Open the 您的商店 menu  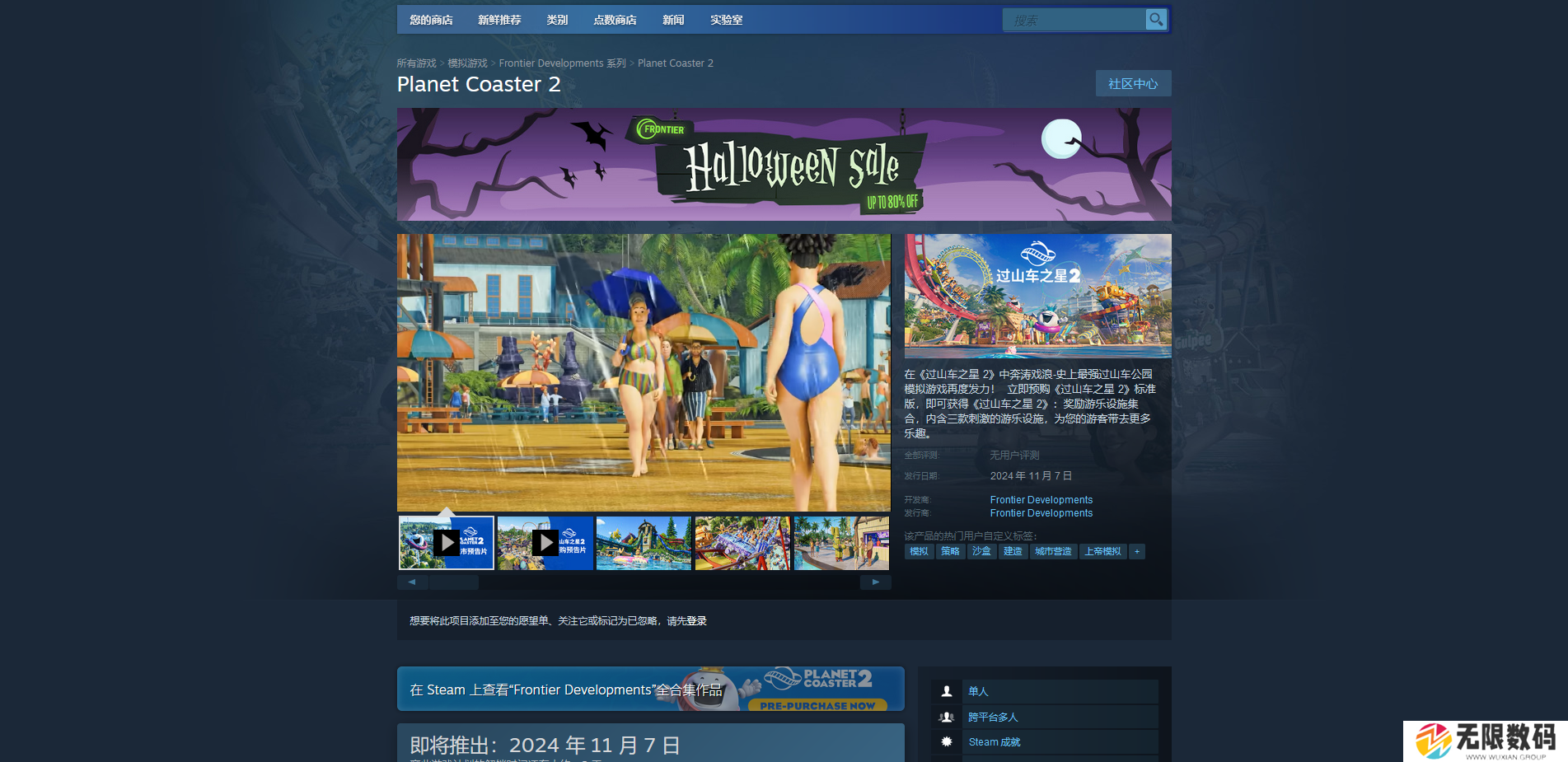(x=431, y=20)
